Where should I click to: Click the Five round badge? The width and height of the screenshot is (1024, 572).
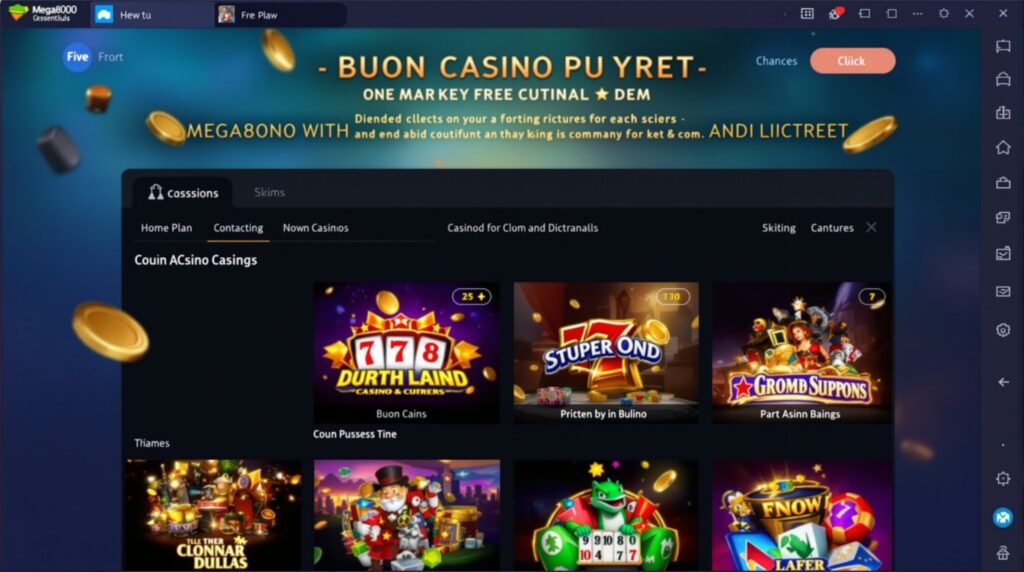[x=77, y=57]
